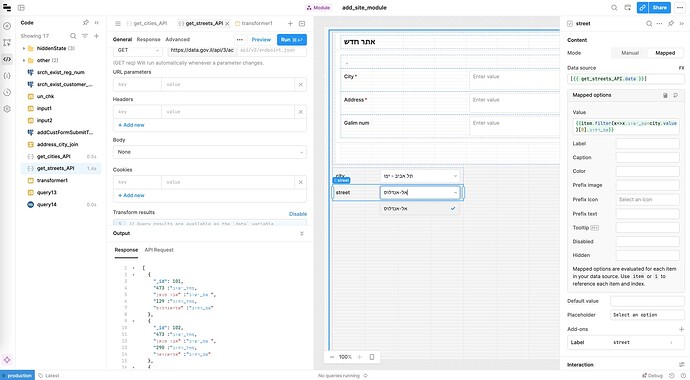The width and height of the screenshot is (690, 380).
Task: Remove the Headers key-value row
Action: tap(301, 112)
